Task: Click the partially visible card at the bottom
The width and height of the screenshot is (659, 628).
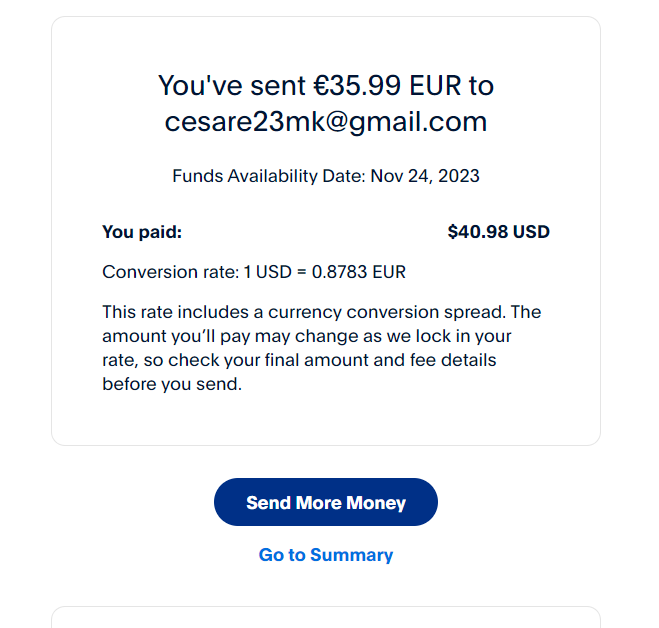Action: click(x=326, y=617)
